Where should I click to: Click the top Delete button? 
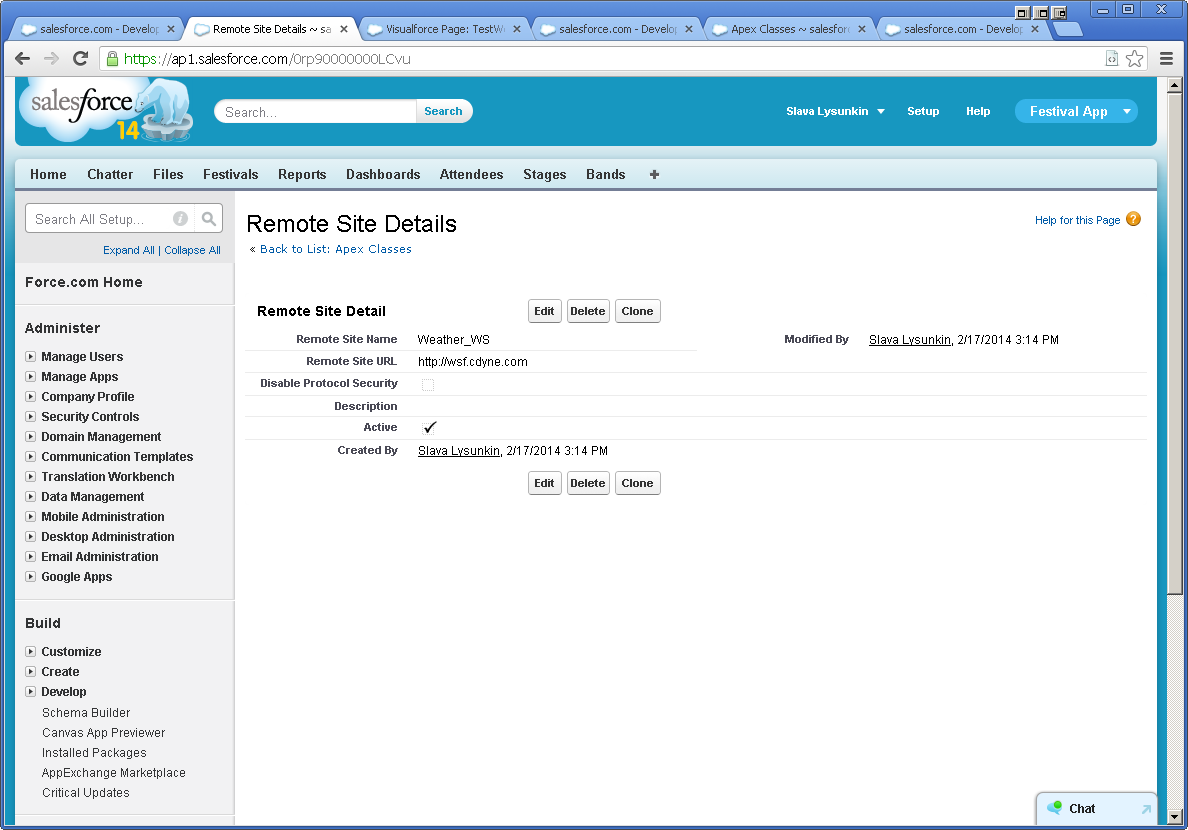[x=588, y=311]
